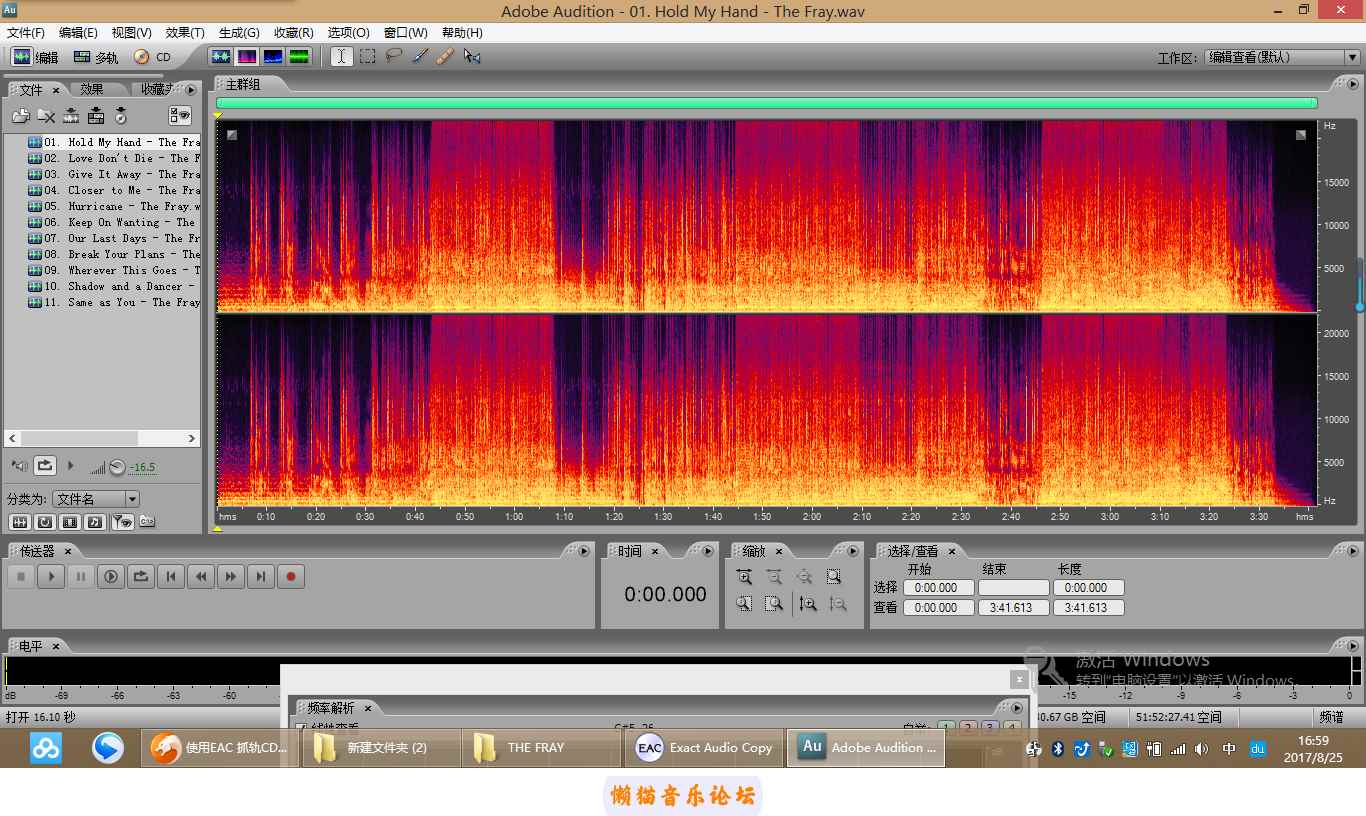Toggle Show Markers filter eye button
1366x816 pixels.
coord(122,521)
